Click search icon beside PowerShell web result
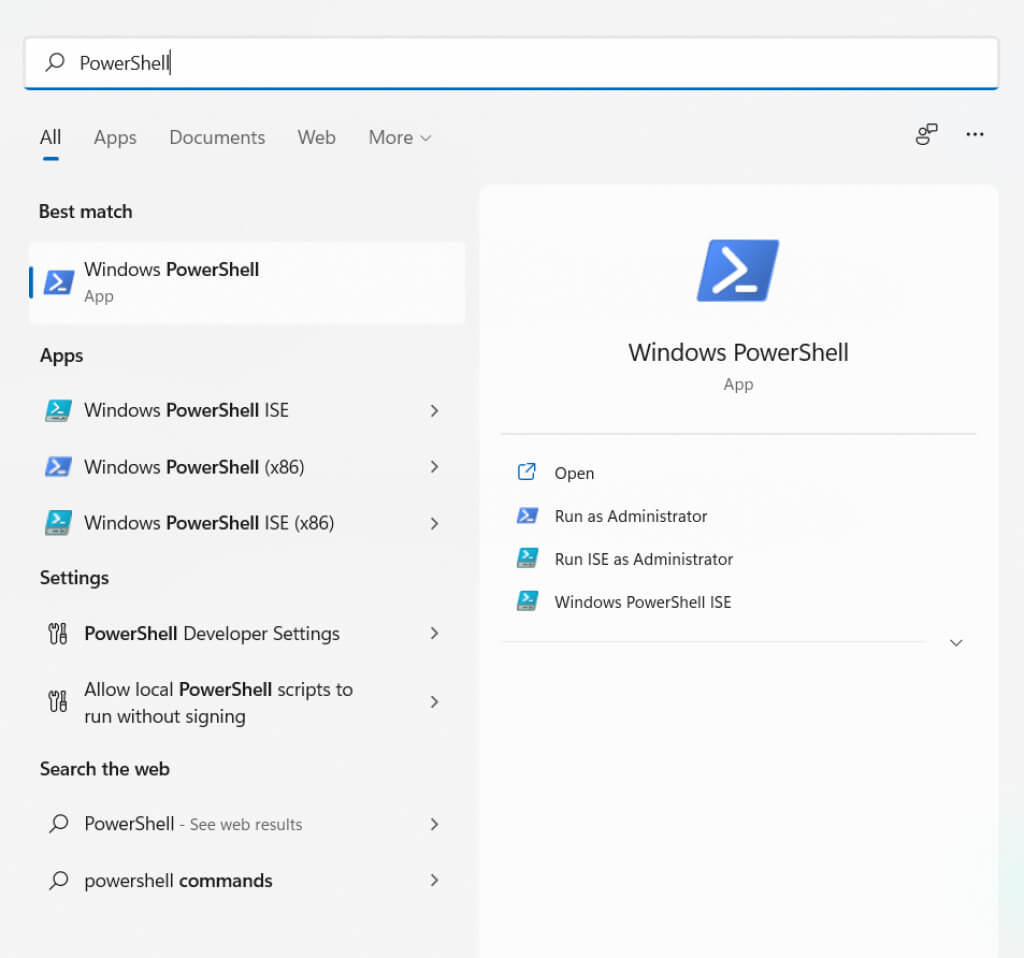Image resolution: width=1024 pixels, height=958 pixels. pos(59,823)
